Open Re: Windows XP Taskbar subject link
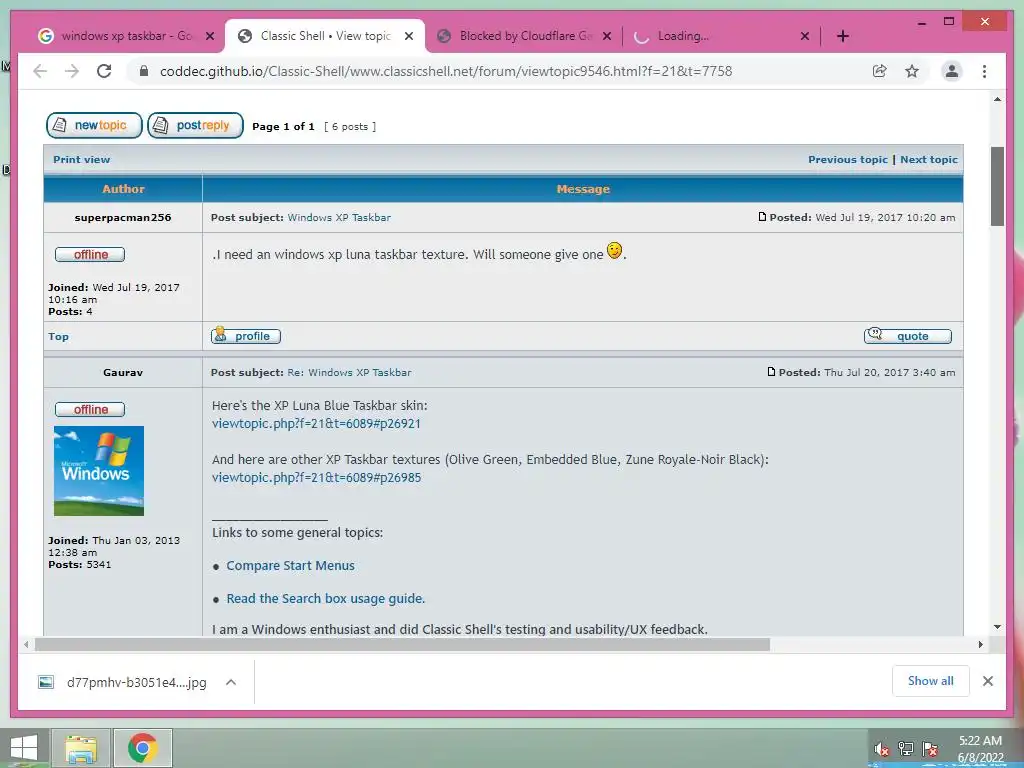Image resolution: width=1024 pixels, height=768 pixels. pyautogui.click(x=349, y=372)
